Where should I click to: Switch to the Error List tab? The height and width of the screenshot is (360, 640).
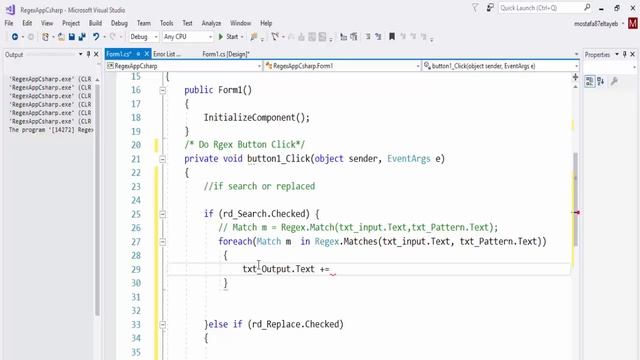pos(167,54)
